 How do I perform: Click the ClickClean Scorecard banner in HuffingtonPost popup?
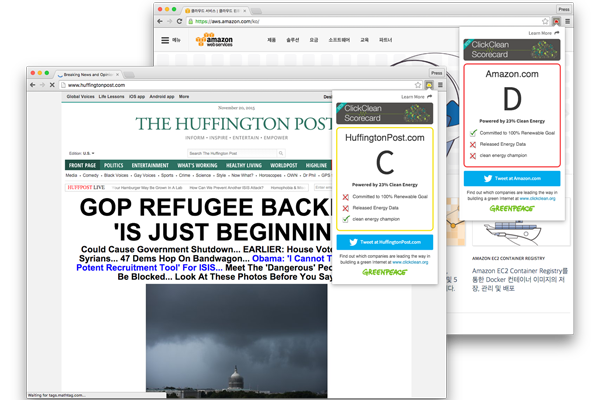pyautogui.click(x=385, y=113)
